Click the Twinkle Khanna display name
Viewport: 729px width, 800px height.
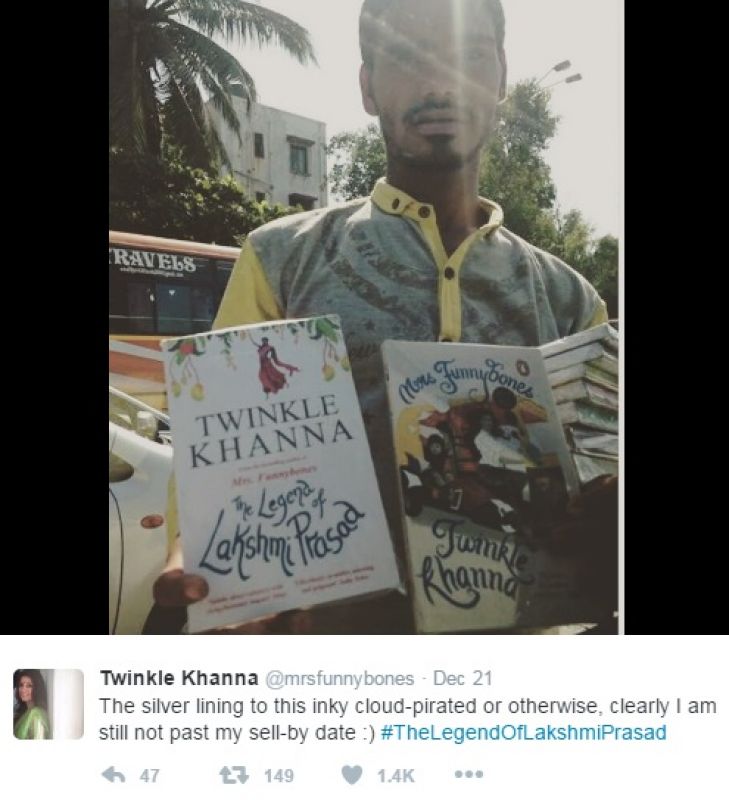pos(179,679)
